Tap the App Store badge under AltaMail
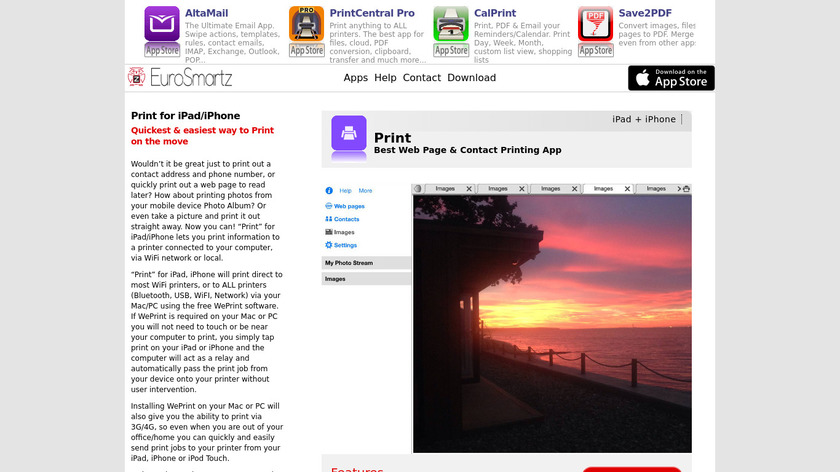840x472 pixels. coord(162,50)
